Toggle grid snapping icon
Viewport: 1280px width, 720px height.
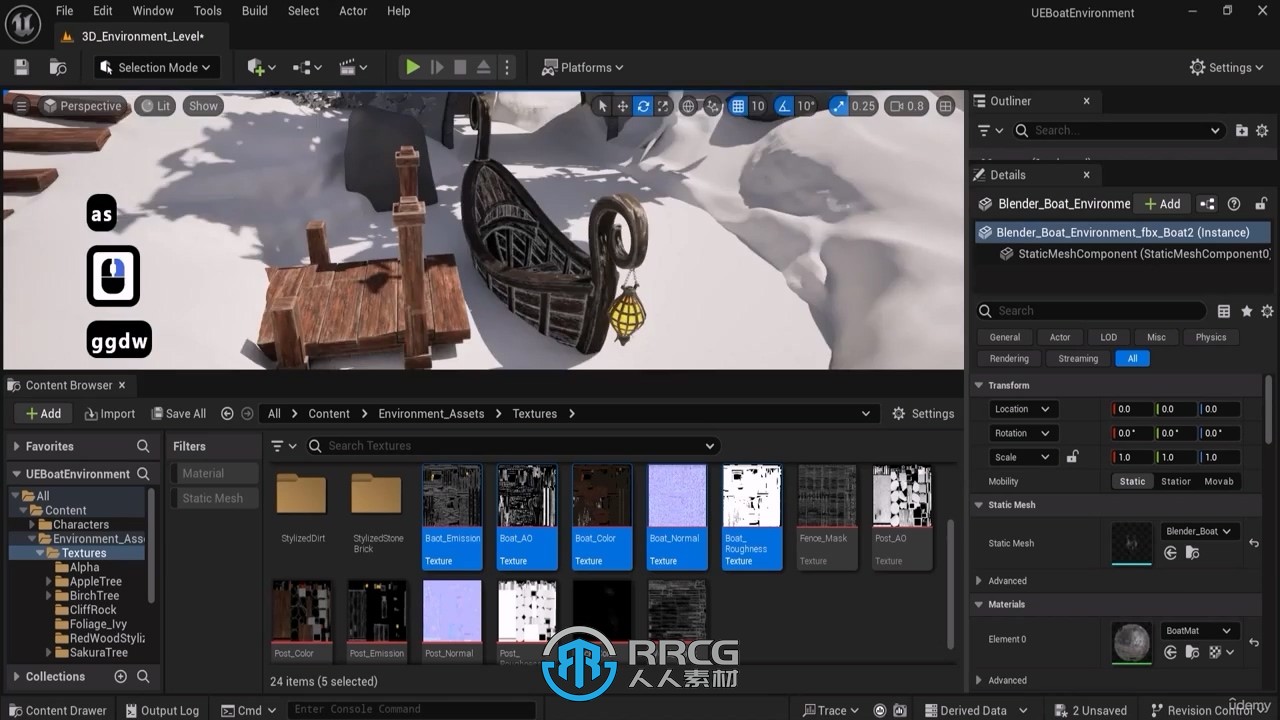(x=738, y=106)
